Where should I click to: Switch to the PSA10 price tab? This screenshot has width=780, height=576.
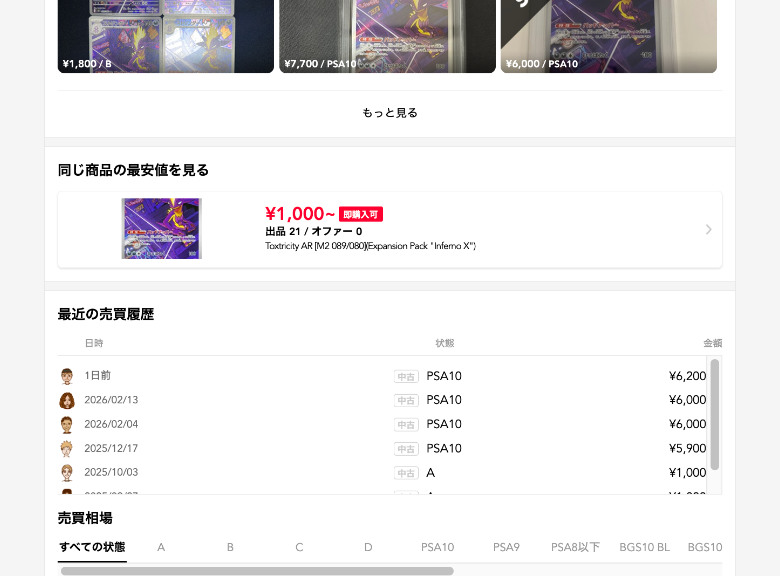click(x=437, y=547)
